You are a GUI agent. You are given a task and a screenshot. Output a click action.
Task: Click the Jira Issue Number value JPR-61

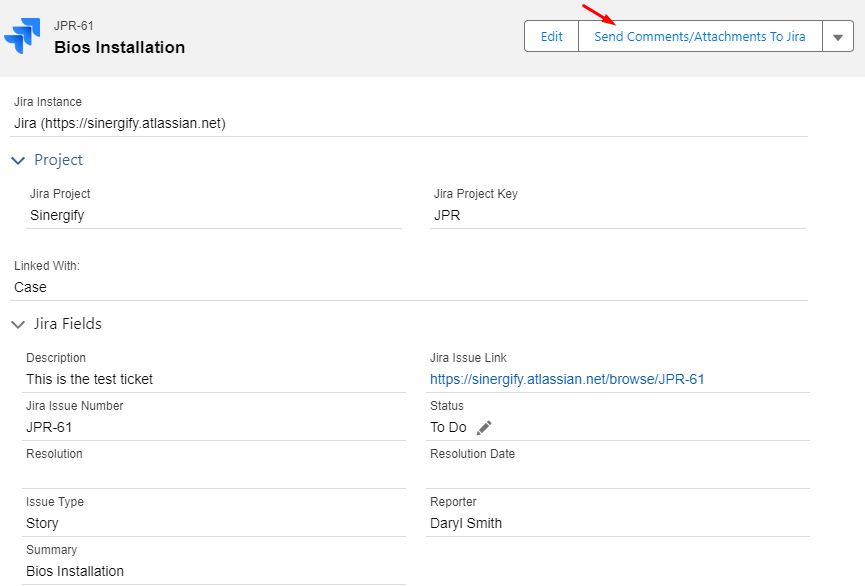[x=49, y=428]
